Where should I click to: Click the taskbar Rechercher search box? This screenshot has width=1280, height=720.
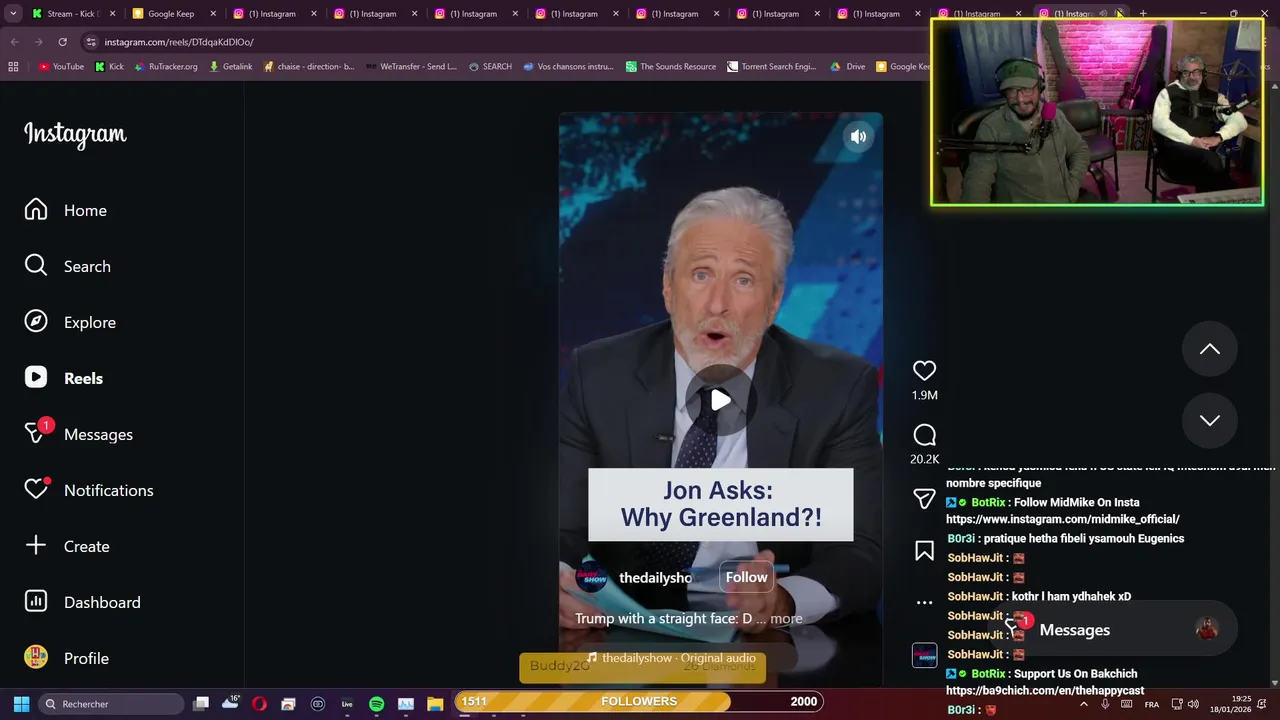pyautogui.click(x=112, y=704)
